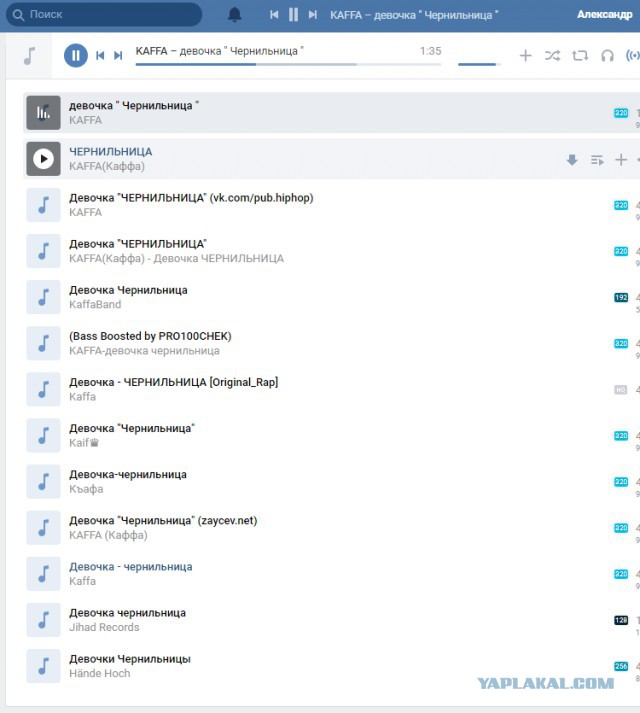This screenshot has height=713, width=640.
Task: Open artist KaffaBand
Action: click(95, 305)
